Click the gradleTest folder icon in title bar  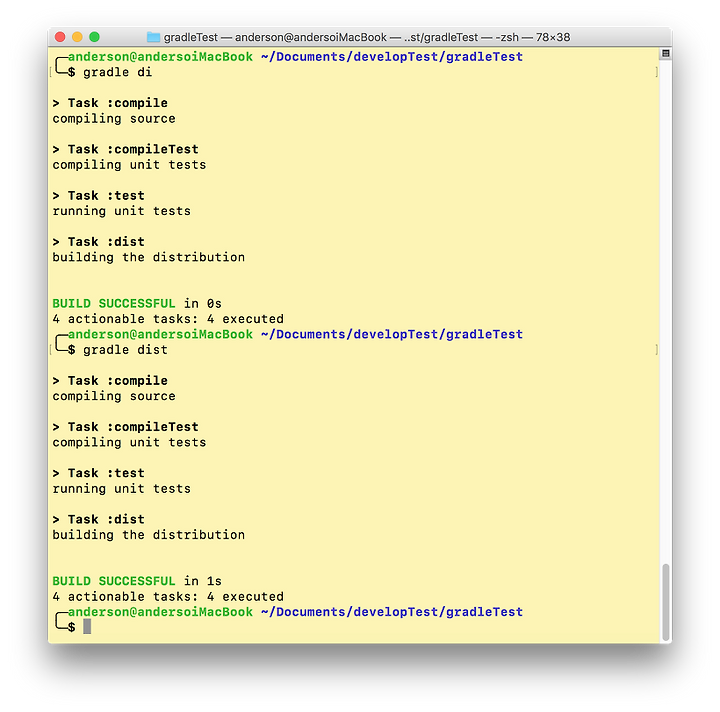pos(153,37)
